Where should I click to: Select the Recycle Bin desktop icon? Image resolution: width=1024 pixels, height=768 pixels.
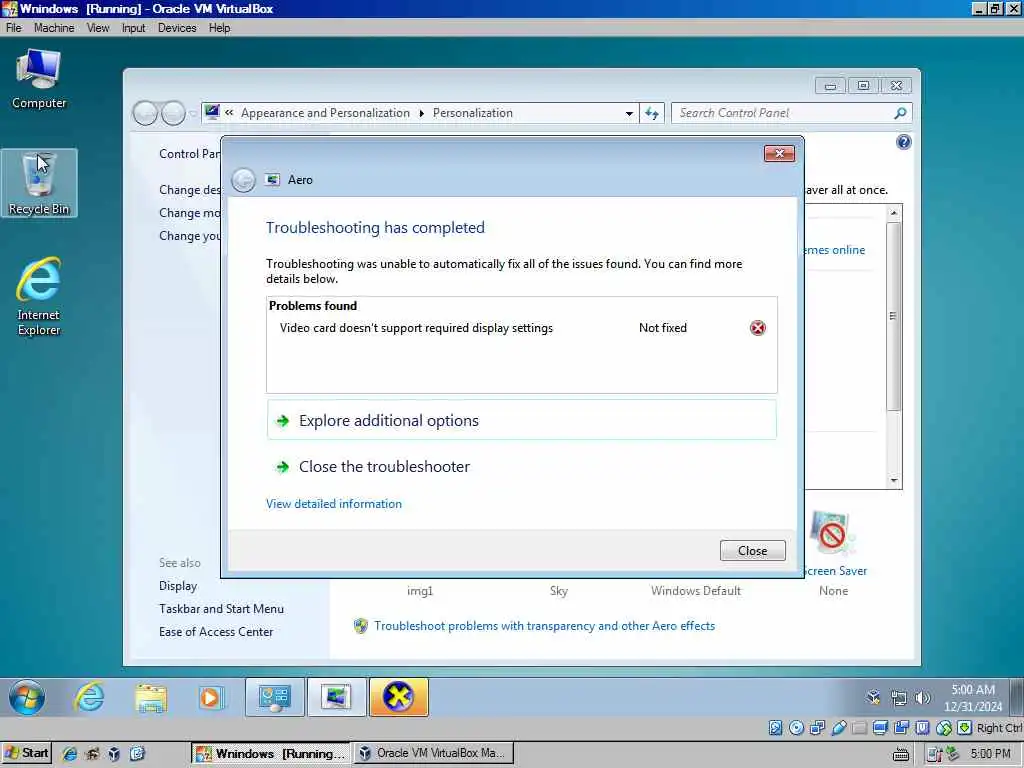click(x=39, y=183)
